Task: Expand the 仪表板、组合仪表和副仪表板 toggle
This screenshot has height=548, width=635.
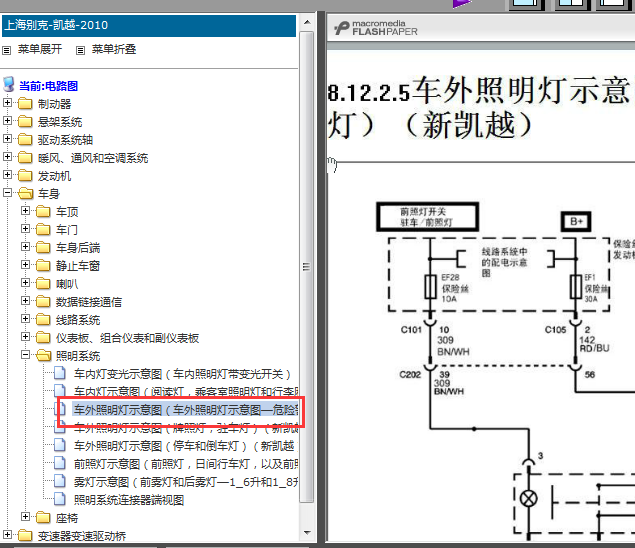Action: (25, 337)
